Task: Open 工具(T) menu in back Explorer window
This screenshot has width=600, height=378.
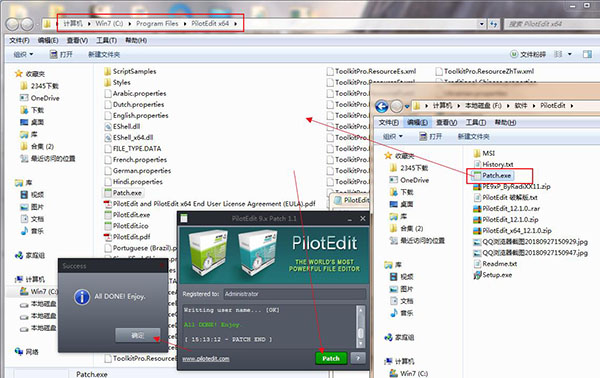Action: [x=106, y=40]
